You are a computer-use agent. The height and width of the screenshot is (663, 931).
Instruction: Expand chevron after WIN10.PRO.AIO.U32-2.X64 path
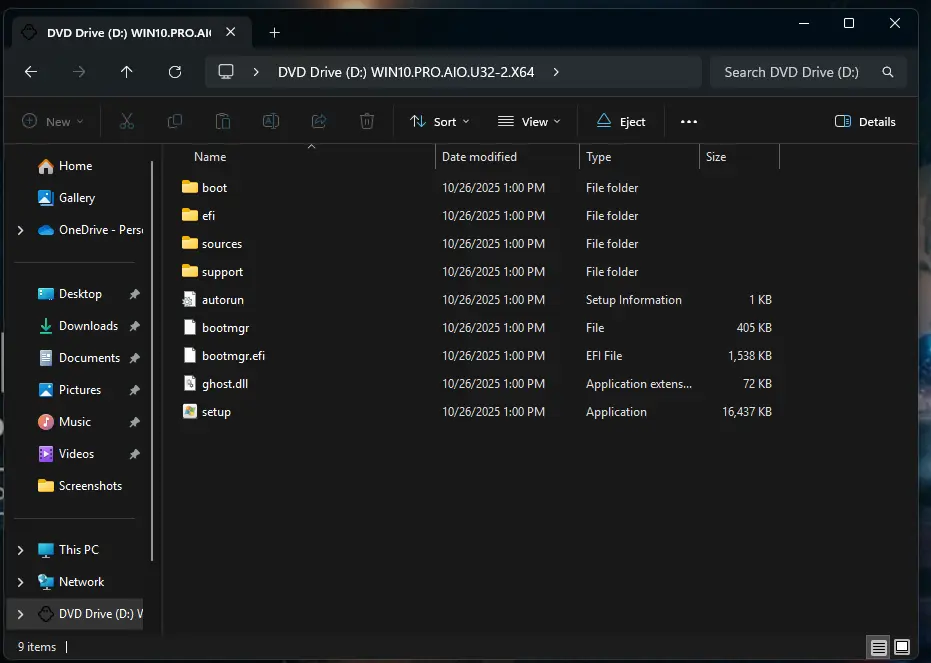pos(556,72)
